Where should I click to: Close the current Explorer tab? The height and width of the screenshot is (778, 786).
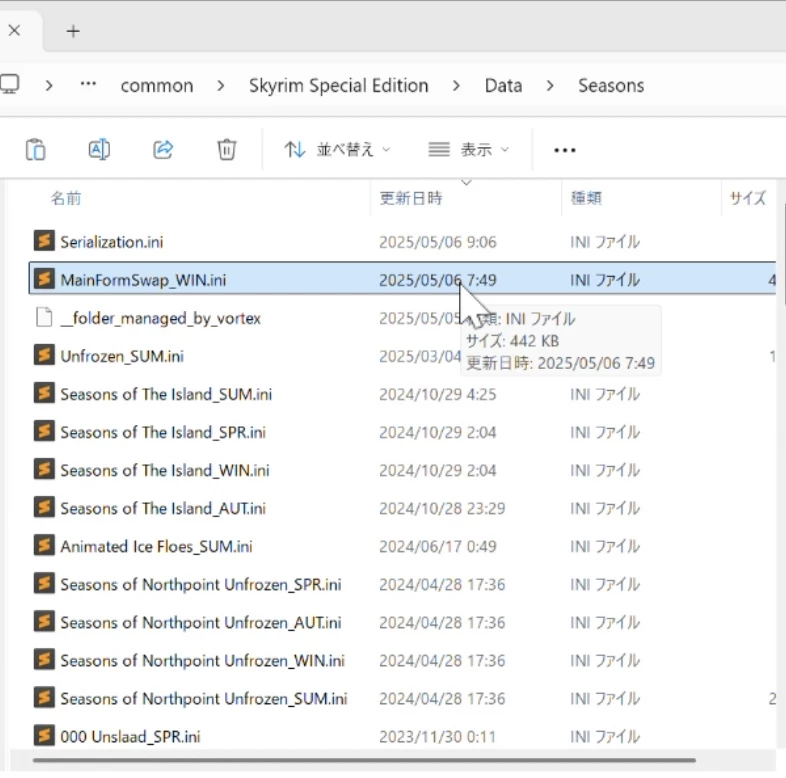pos(15,31)
